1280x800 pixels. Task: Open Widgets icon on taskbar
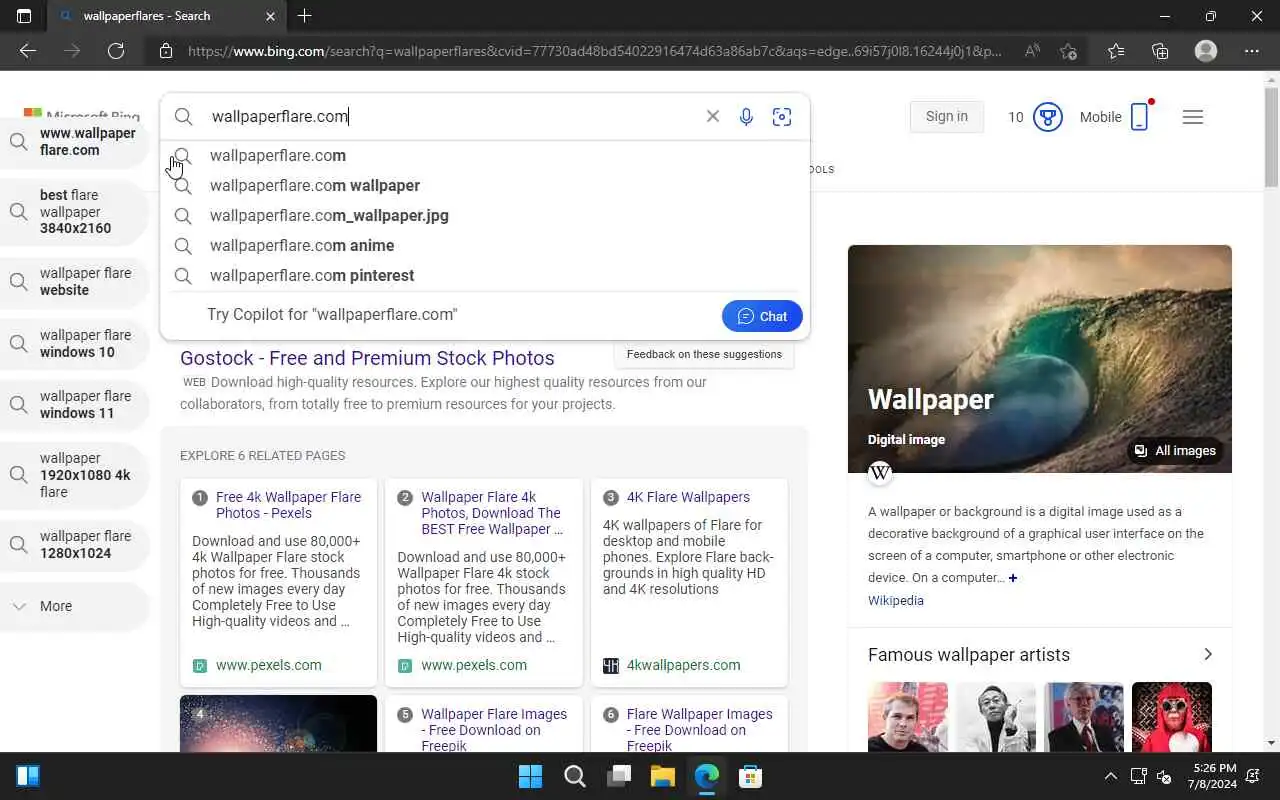point(28,776)
